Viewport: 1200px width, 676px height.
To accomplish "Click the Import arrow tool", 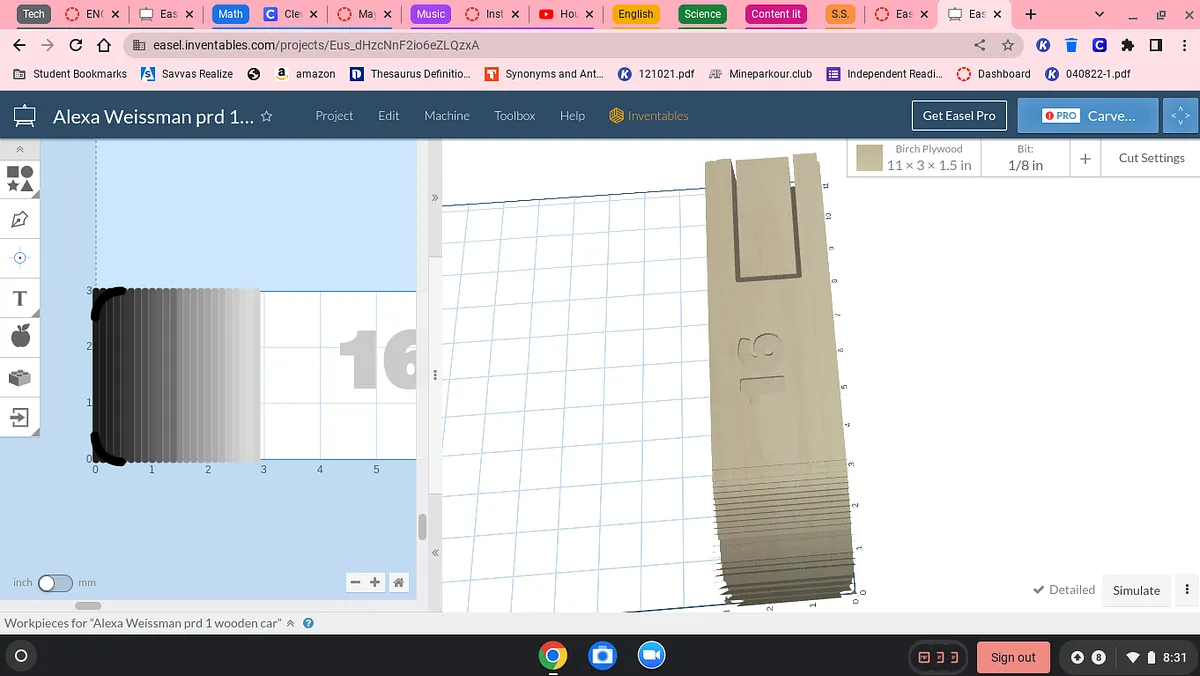I will 20,417.
